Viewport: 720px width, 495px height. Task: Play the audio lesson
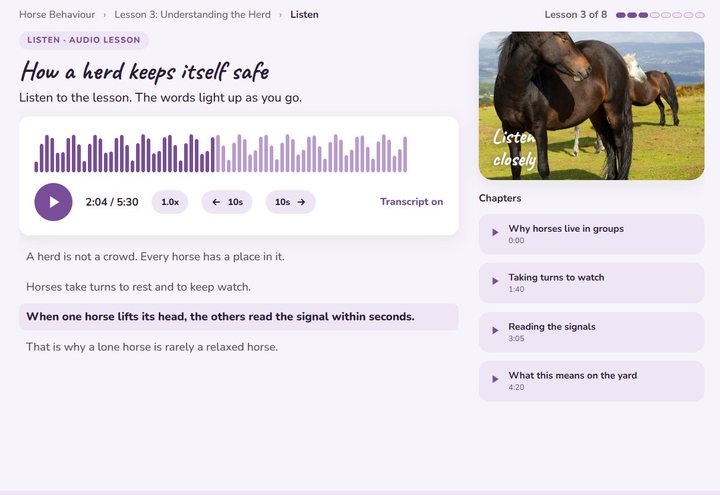[53, 202]
